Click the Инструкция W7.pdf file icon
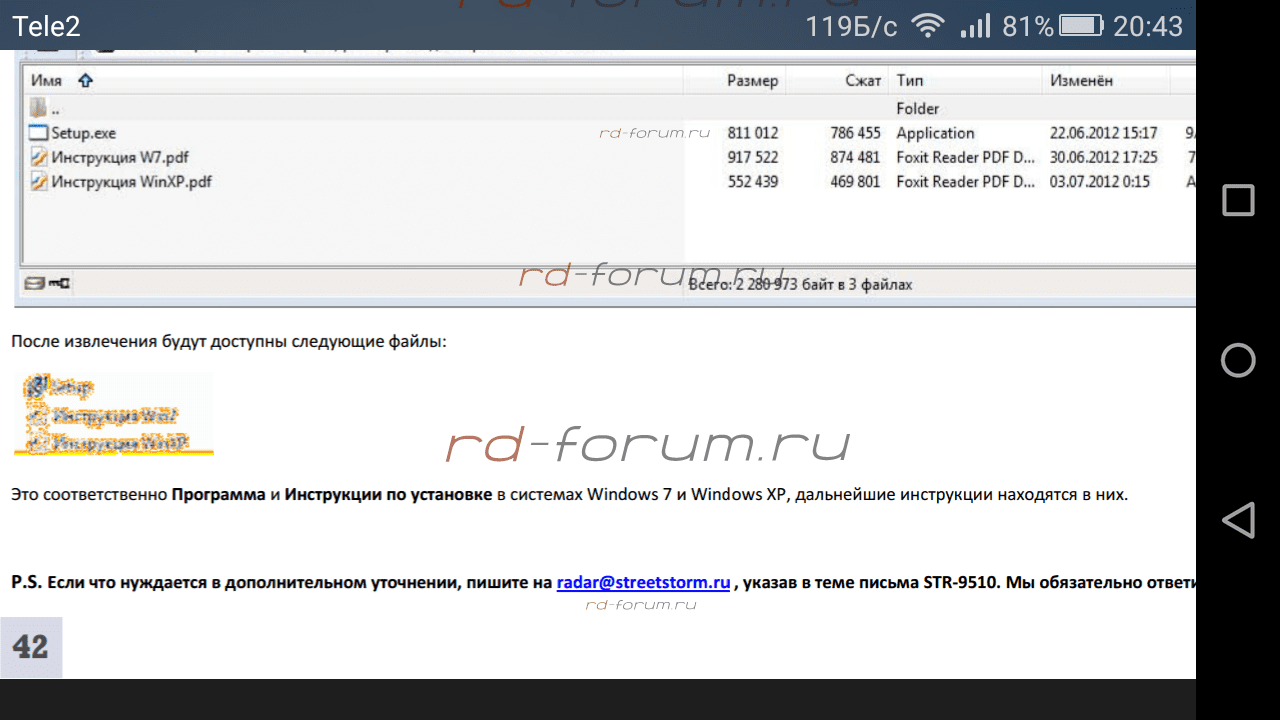The height and width of the screenshot is (720, 1280). click(39, 157)
